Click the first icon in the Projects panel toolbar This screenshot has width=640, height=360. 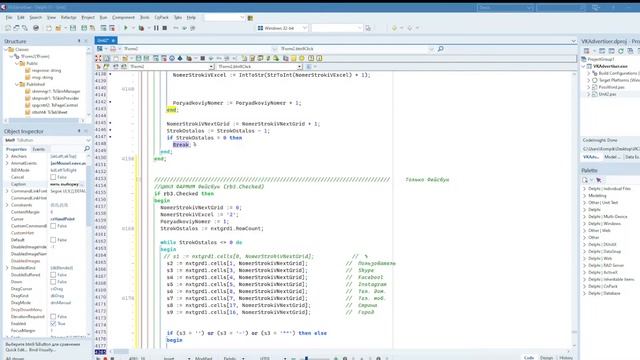click(587, 51)
